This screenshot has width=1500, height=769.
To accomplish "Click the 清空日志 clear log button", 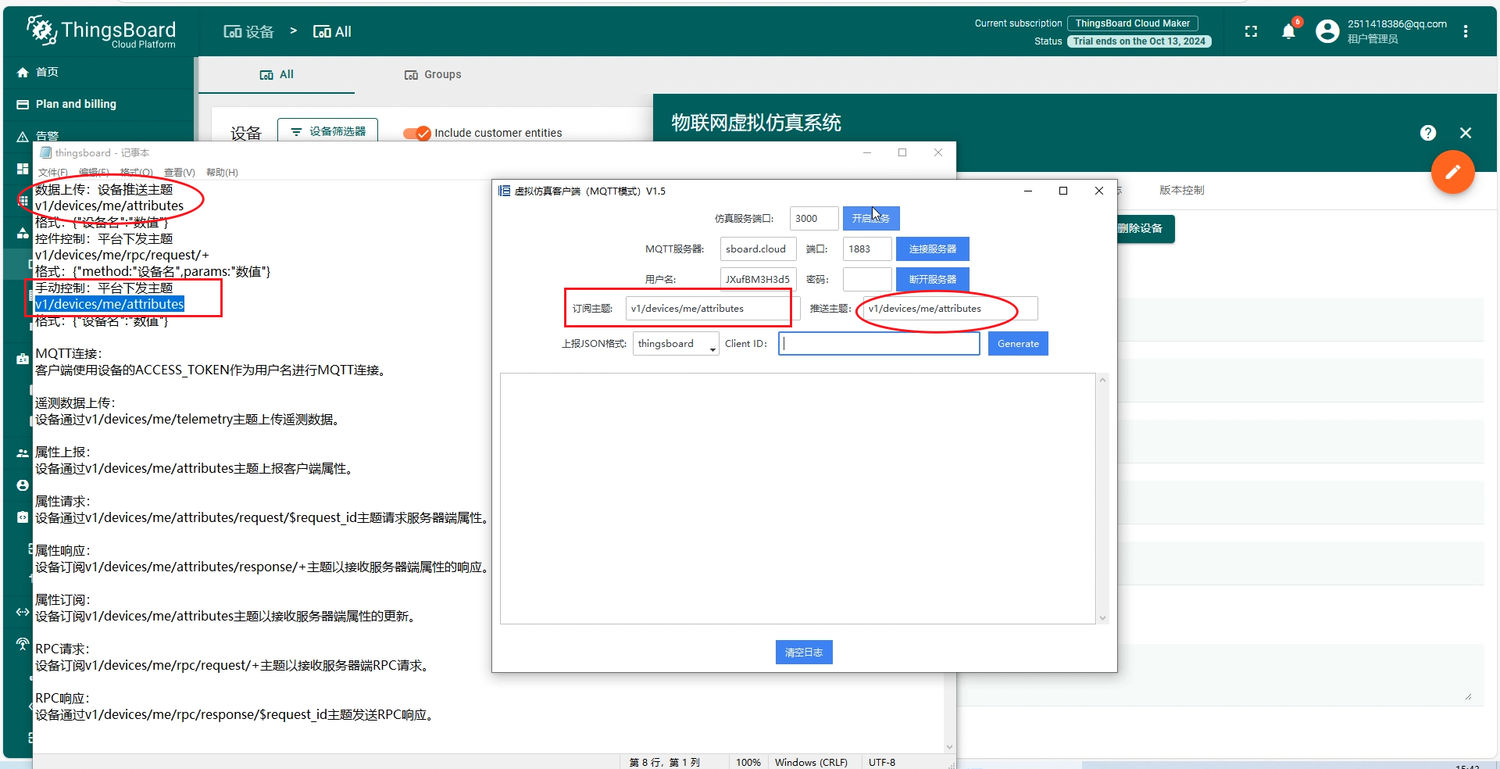I will pyautogui.click(x=804, y=652).
